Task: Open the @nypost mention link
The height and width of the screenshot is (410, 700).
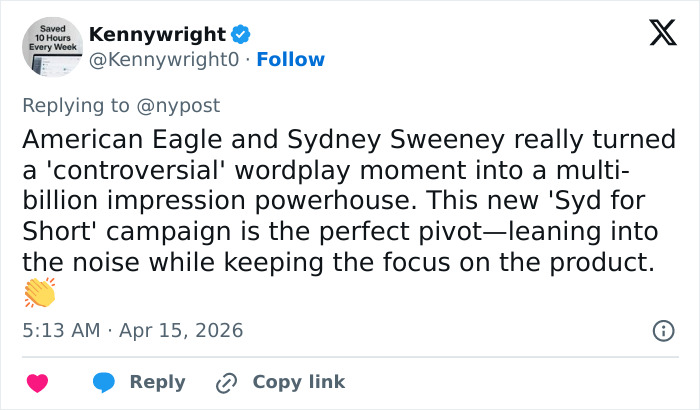Action: 178,105
